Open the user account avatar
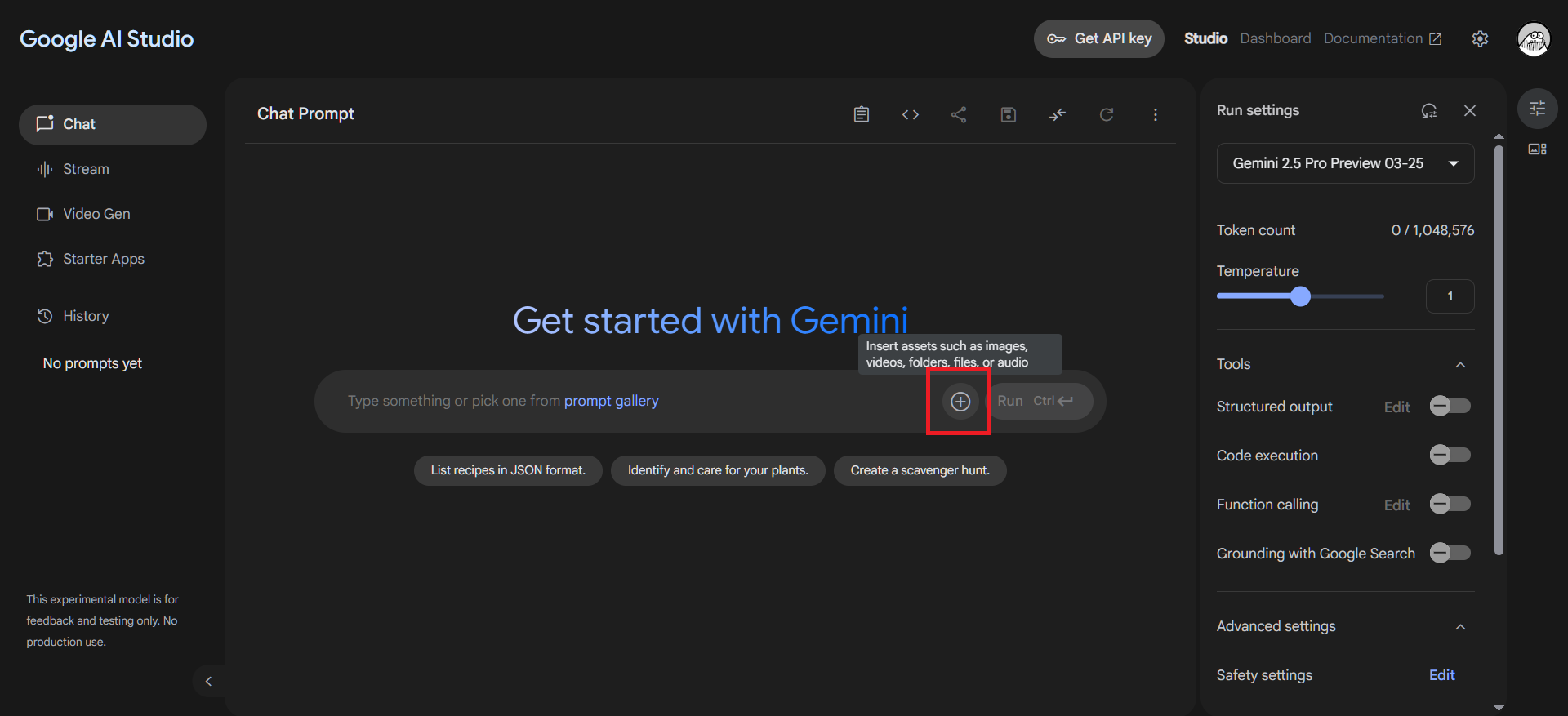1568x716 pixels. tap(1533, 38)
